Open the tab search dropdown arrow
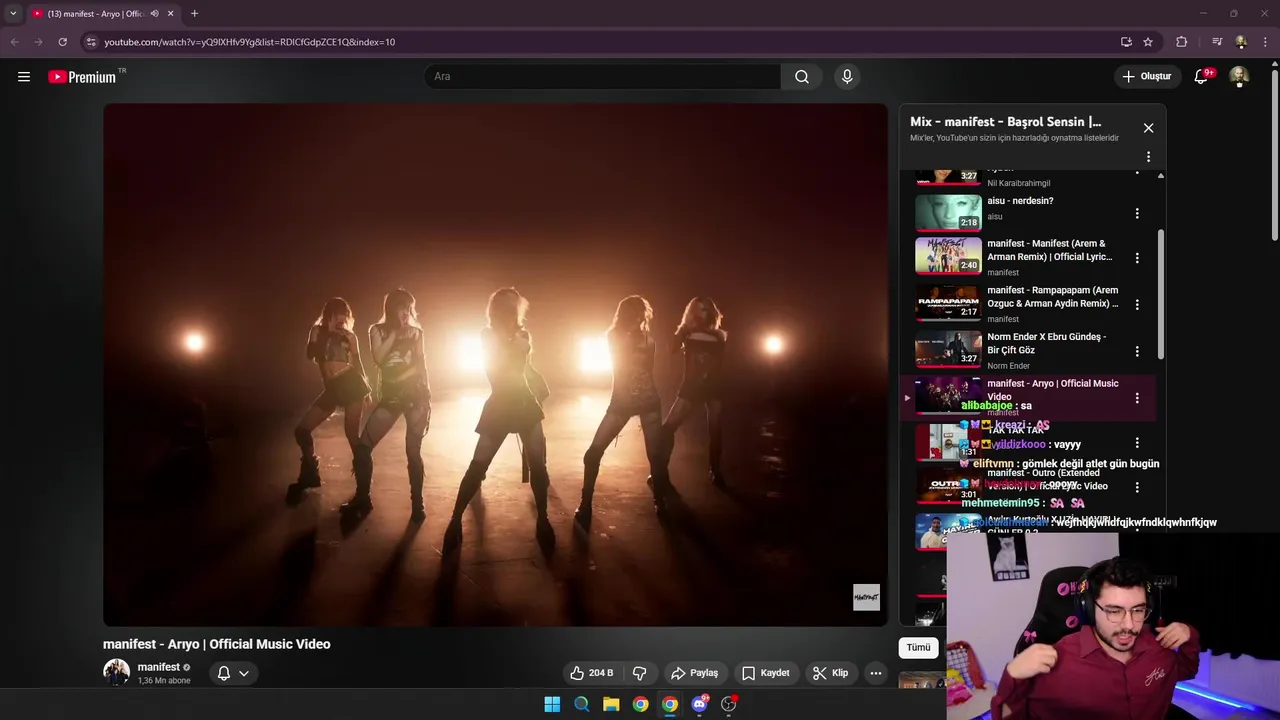Viewport: 1280px width, 720px height. point(13,14)
